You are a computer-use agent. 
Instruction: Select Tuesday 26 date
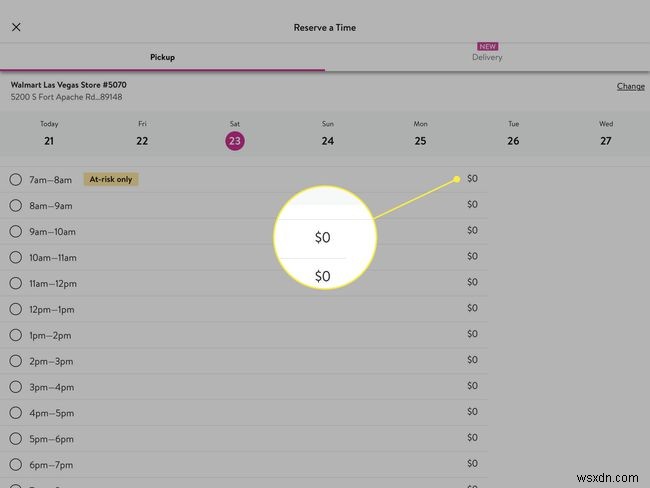(513, 134)
